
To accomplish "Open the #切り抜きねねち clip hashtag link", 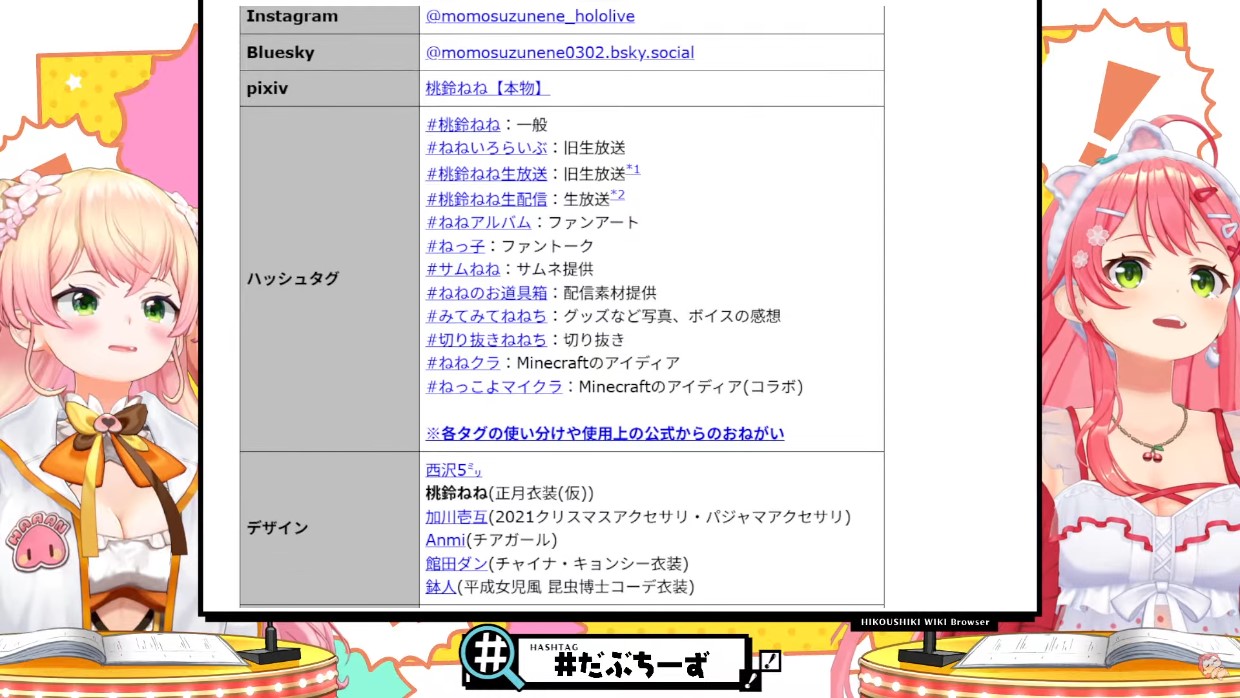I will click(x=487, y=340).
